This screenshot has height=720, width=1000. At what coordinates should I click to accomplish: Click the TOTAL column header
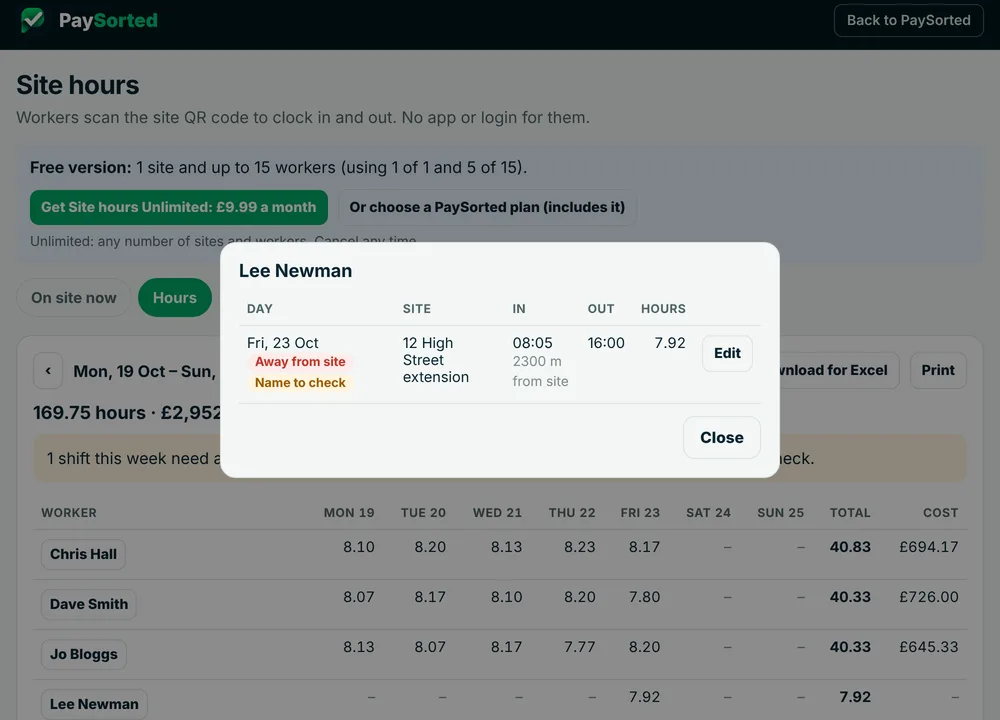(849, 513)
